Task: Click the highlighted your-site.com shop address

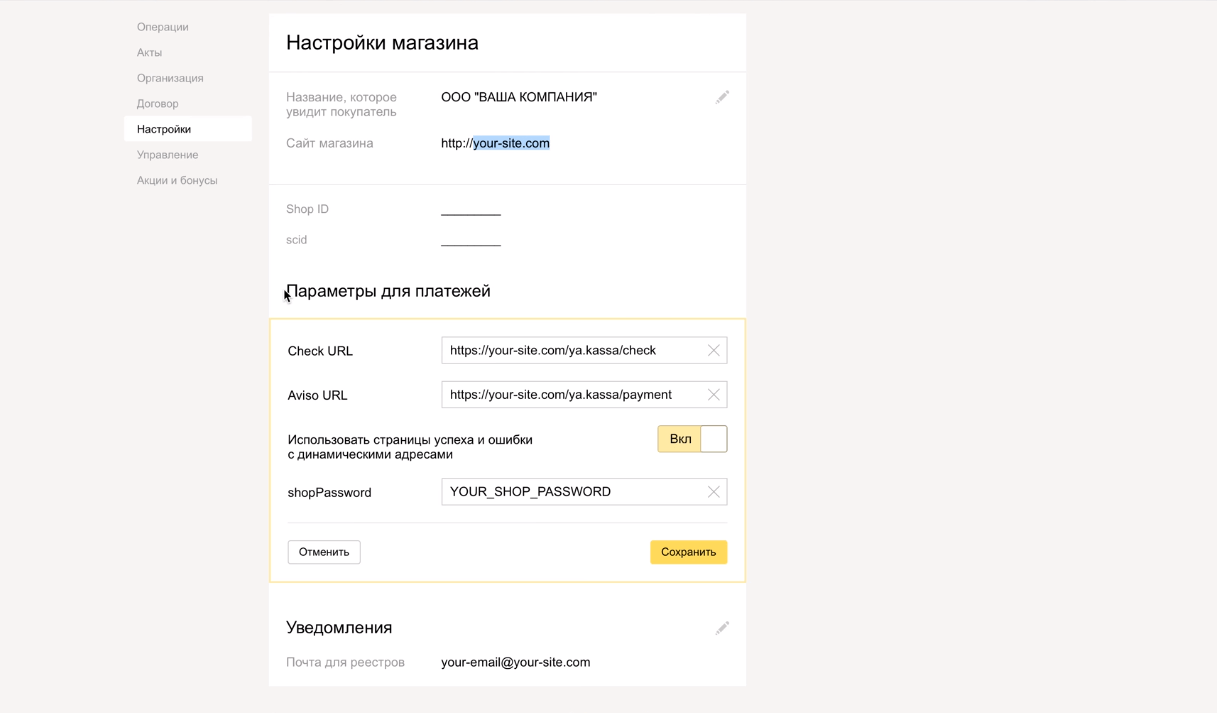Action: pyautogui.click(x=511, y=143)
